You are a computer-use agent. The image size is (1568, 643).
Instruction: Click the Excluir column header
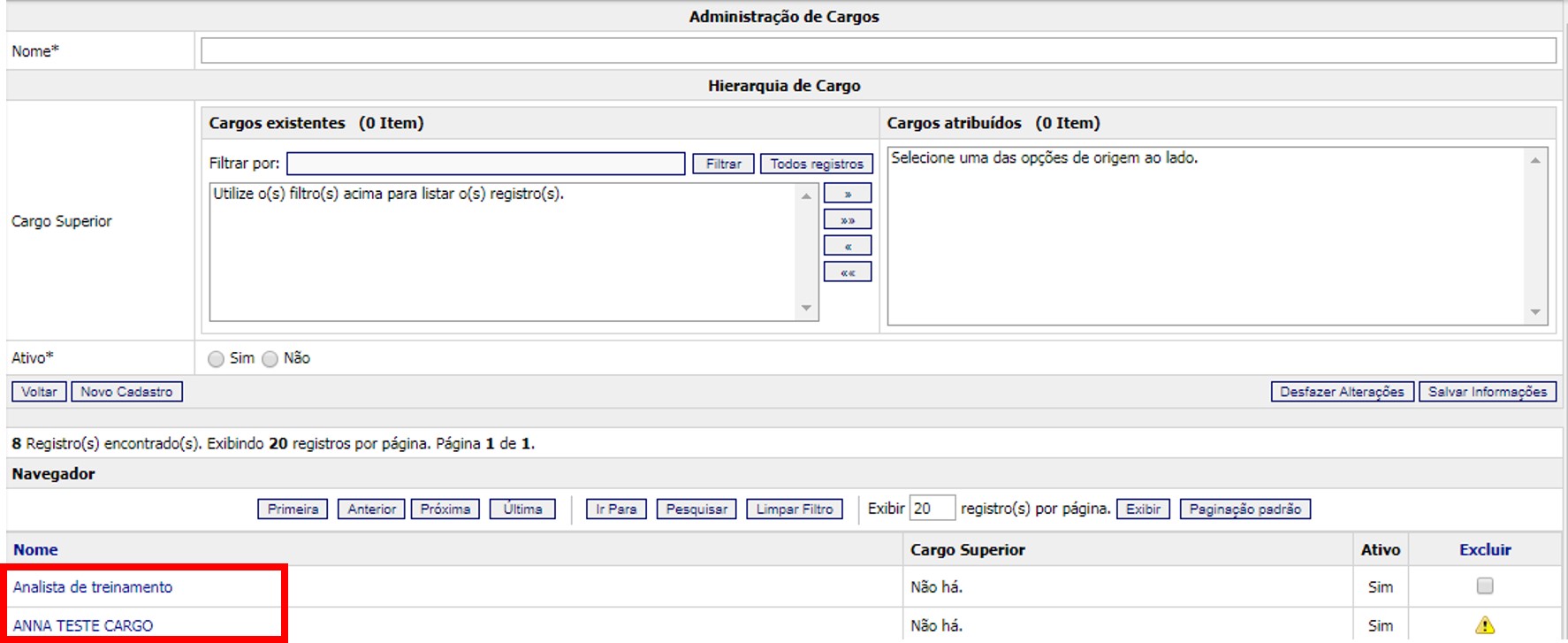pyautogui.click(x=1484, y=549)
